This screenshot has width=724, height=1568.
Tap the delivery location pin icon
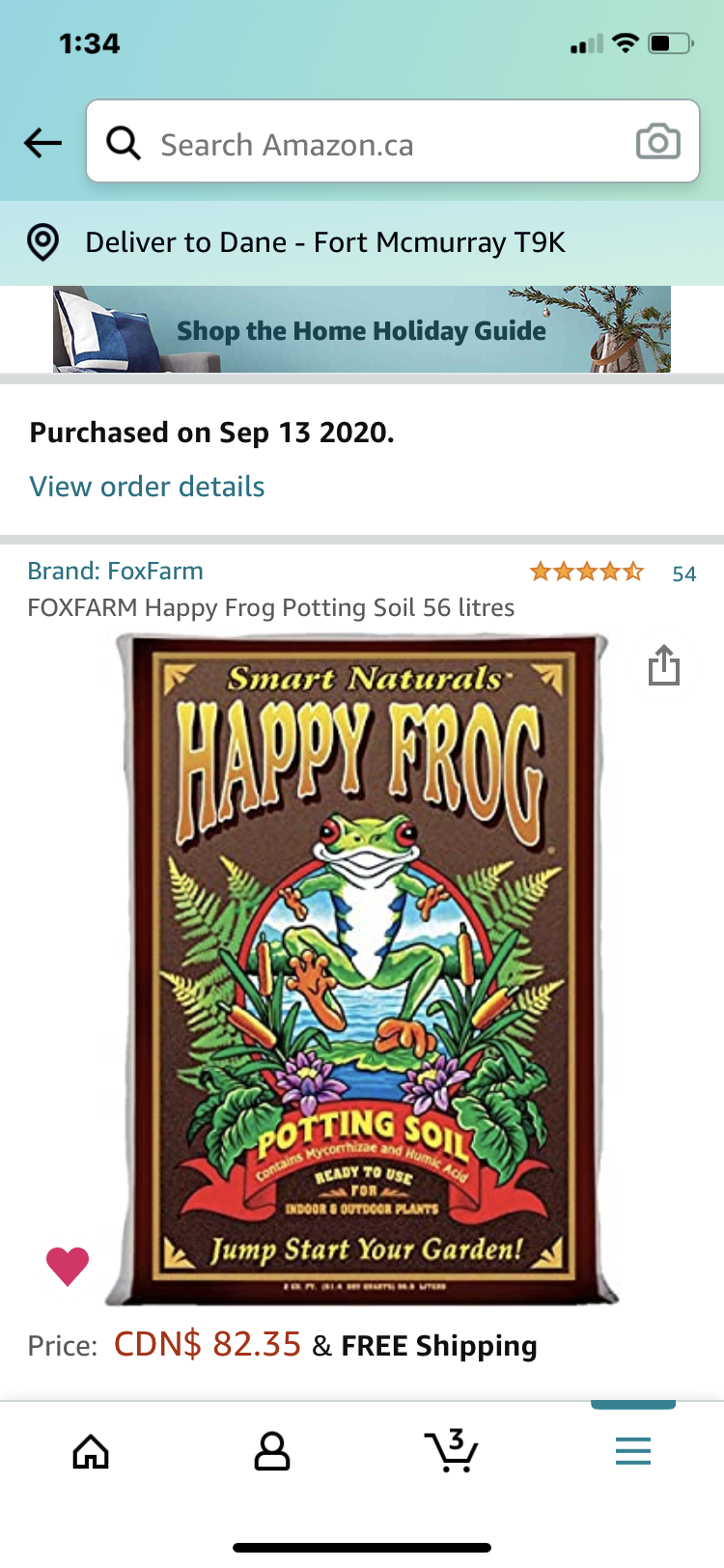click(x=42, y=242)
